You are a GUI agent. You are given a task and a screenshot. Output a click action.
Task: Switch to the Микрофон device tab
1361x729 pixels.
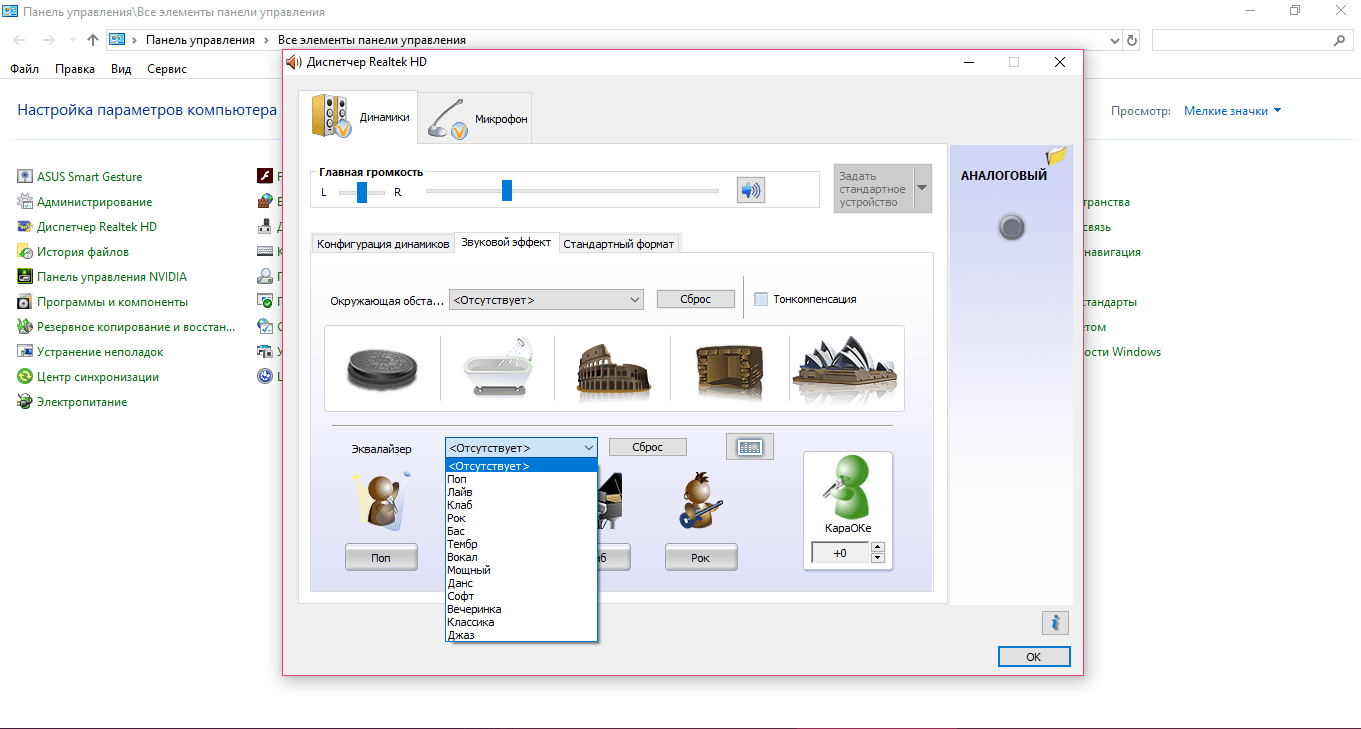tap(475, 118)
